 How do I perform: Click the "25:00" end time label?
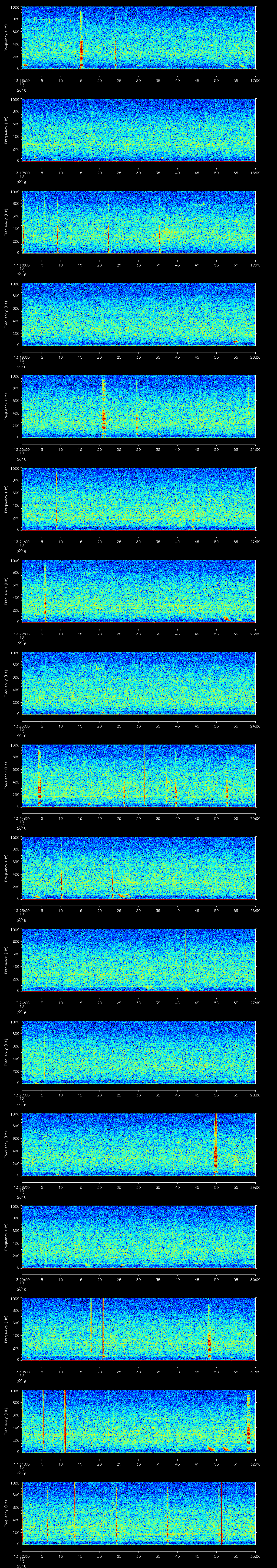tap(256, 818)
